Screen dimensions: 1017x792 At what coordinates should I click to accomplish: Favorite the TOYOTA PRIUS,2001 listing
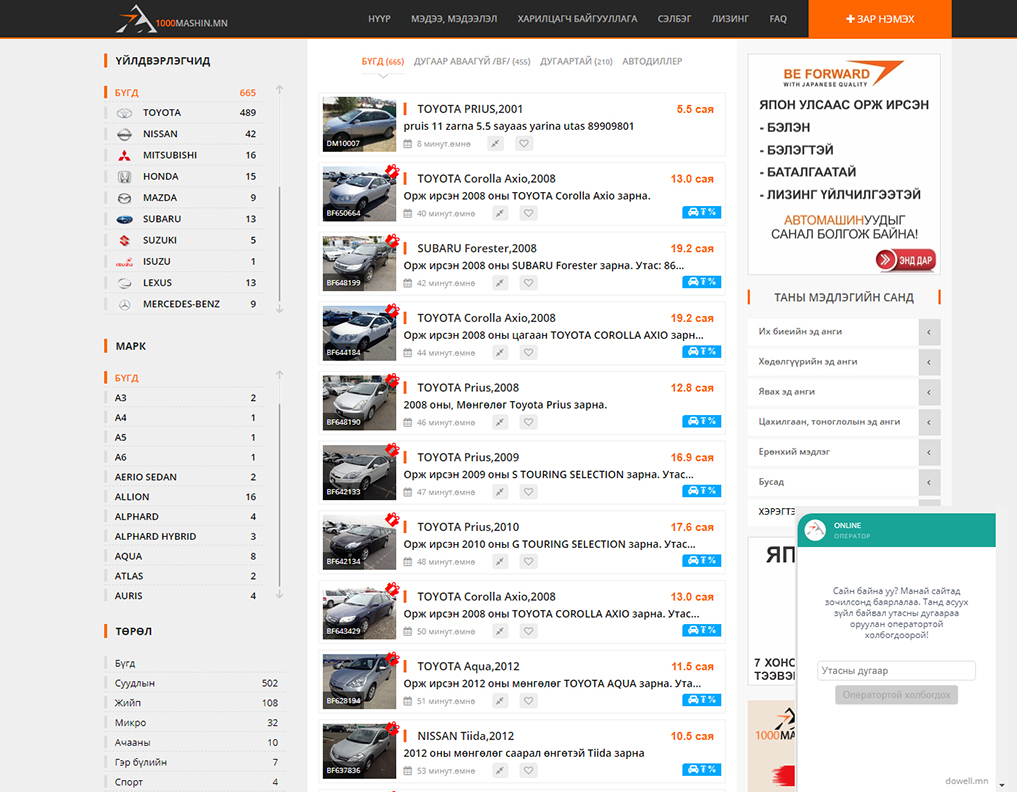524,143
